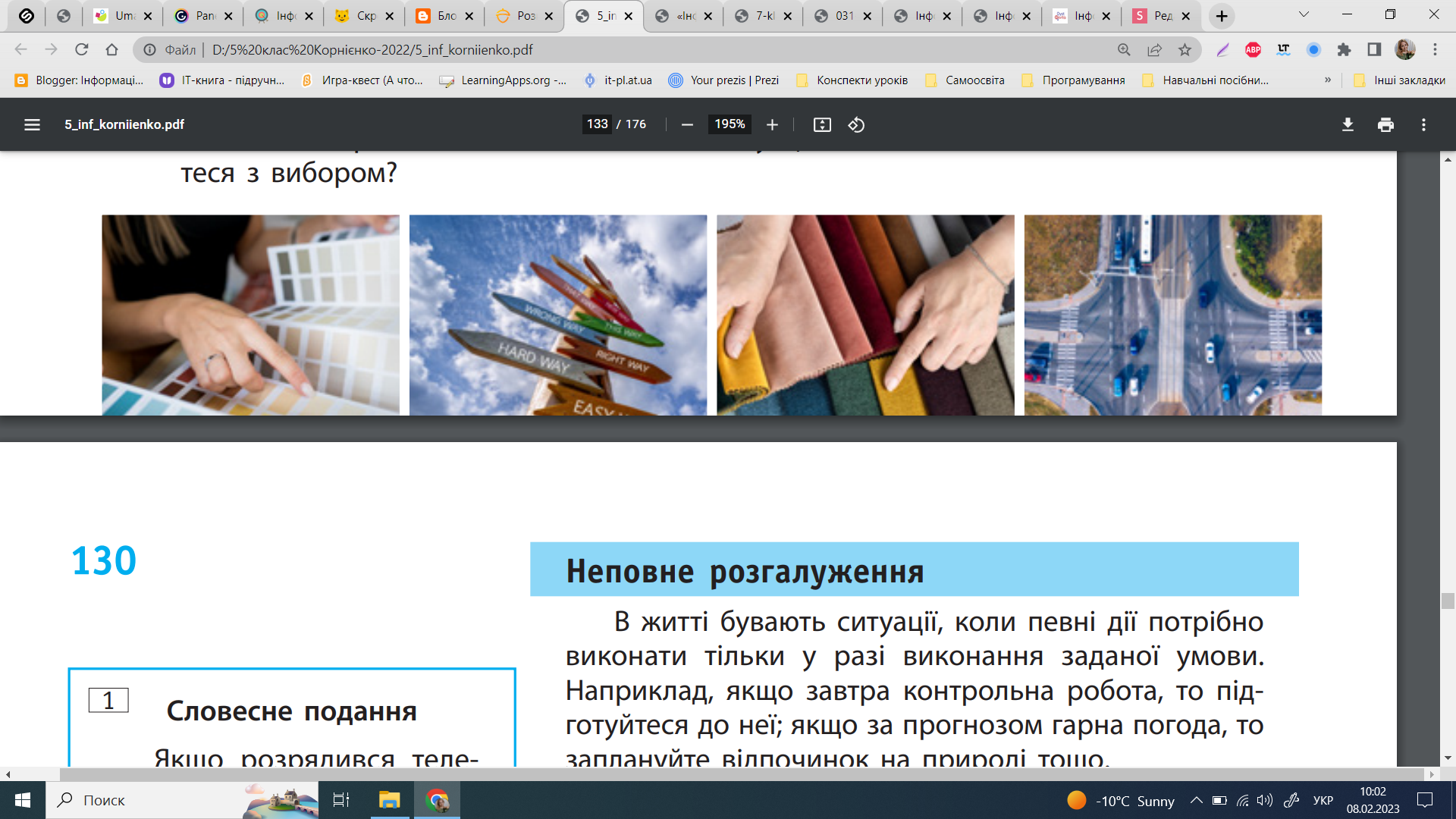
Task: Bookmark this page with star icon
Action: tap(1185, 50)
